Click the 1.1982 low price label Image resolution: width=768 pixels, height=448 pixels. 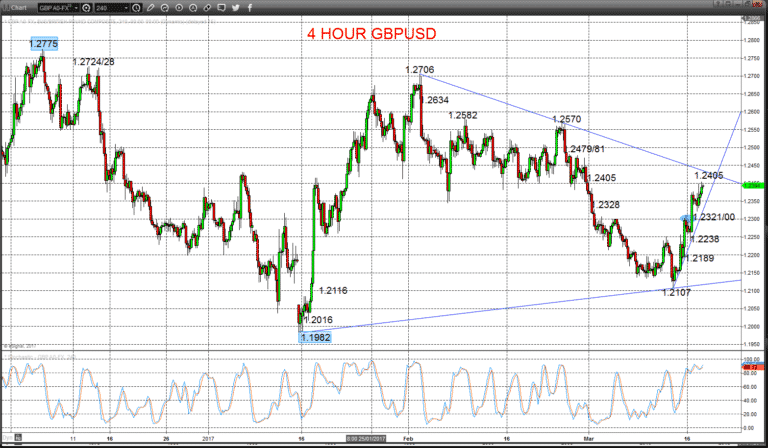[x=315, y=337]
